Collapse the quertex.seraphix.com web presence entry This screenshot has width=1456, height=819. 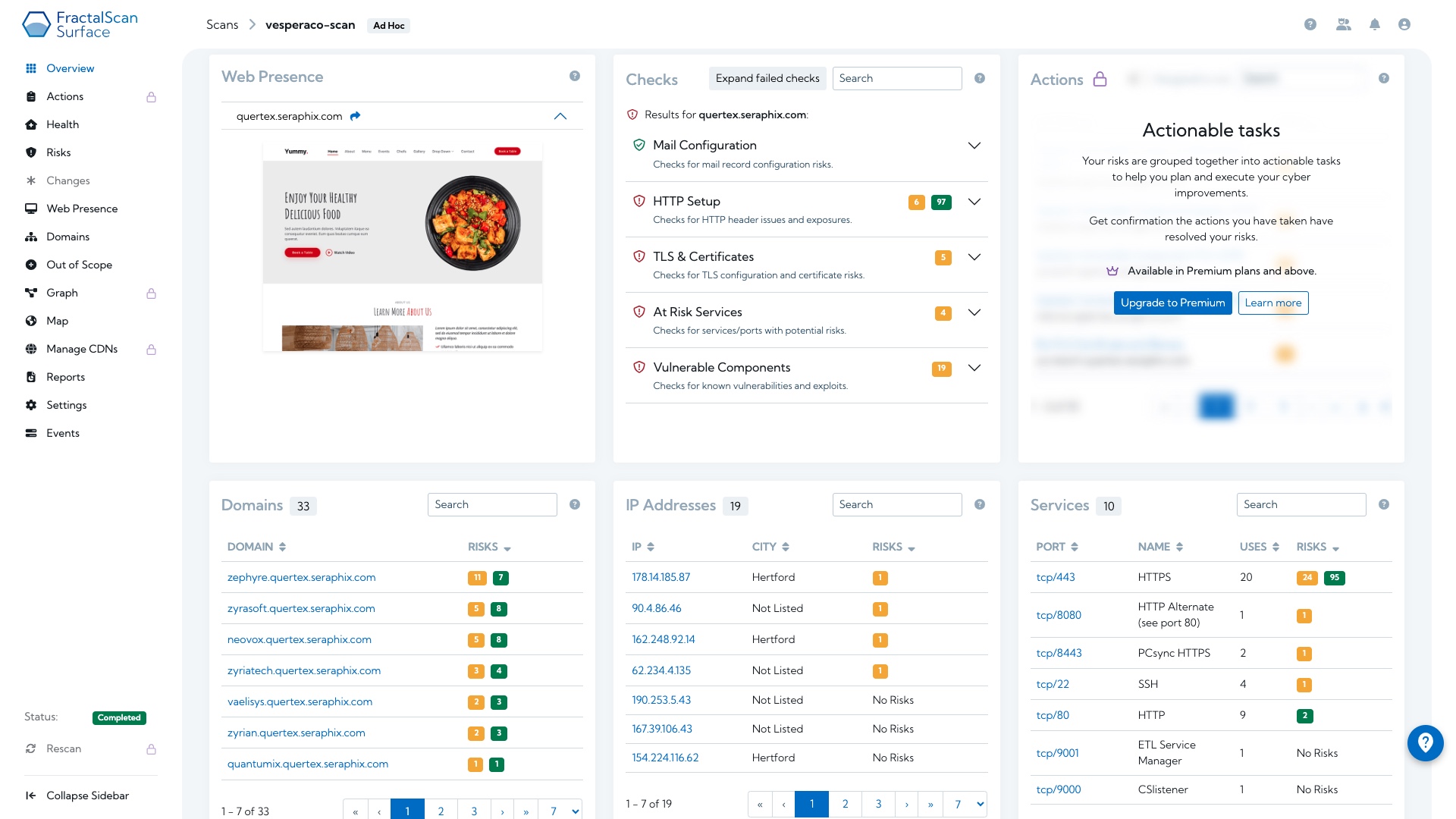[x=560, y=116]
